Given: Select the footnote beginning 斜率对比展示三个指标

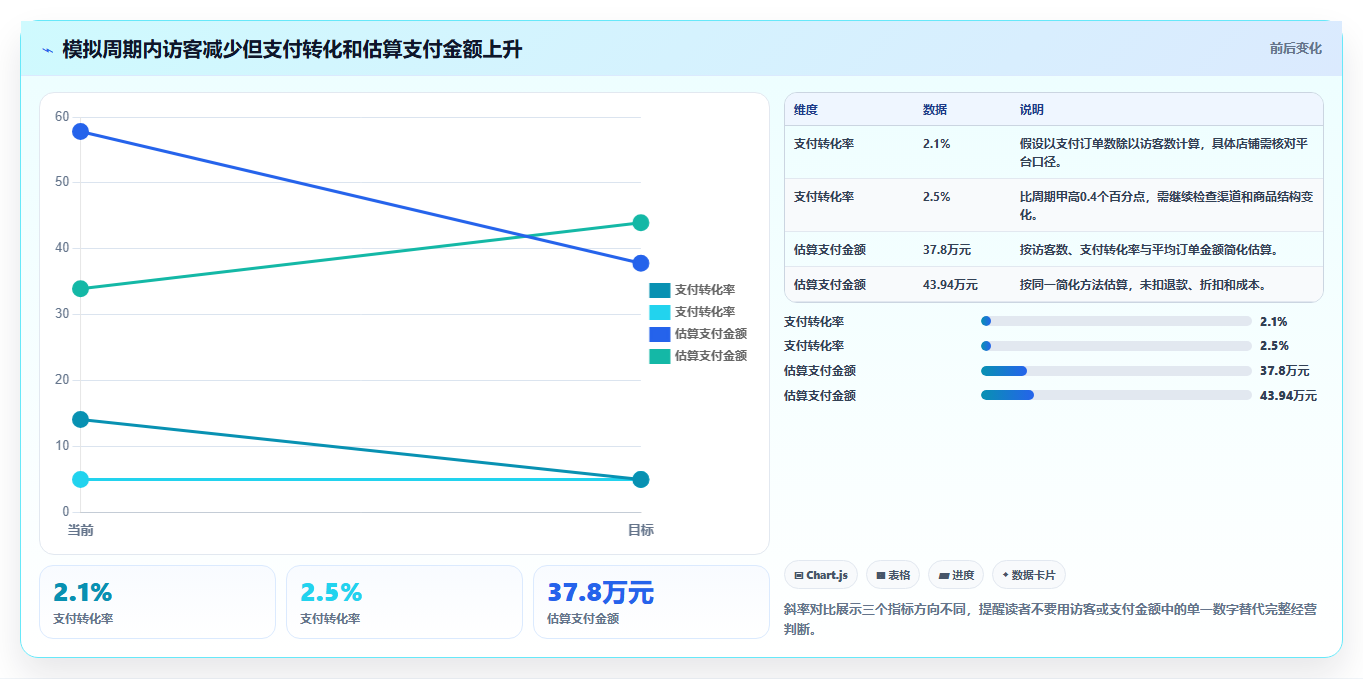Looking at the screenshot, I should (x=1050, y=619).
